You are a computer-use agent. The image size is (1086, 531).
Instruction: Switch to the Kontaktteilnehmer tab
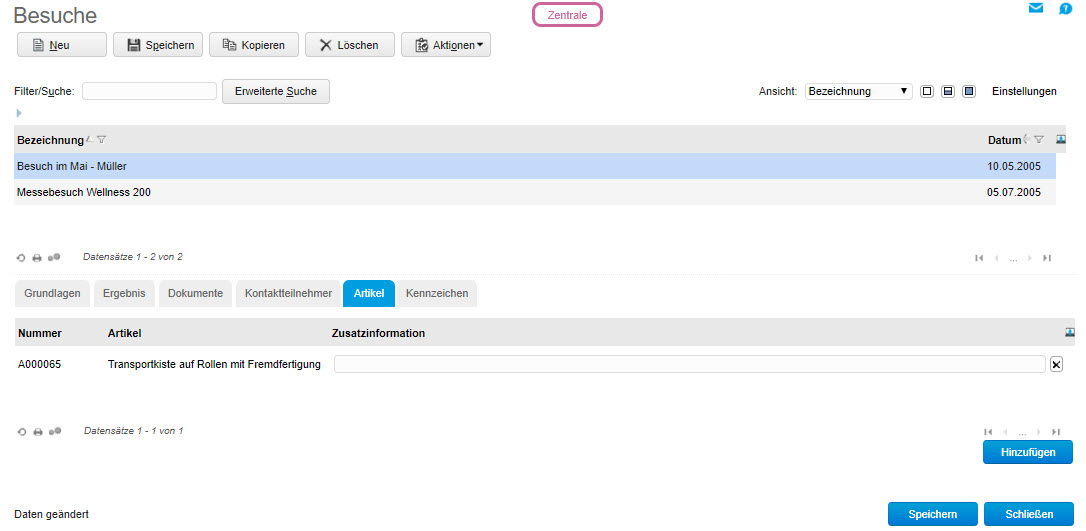pyautogui.click(x=288, y=294)
